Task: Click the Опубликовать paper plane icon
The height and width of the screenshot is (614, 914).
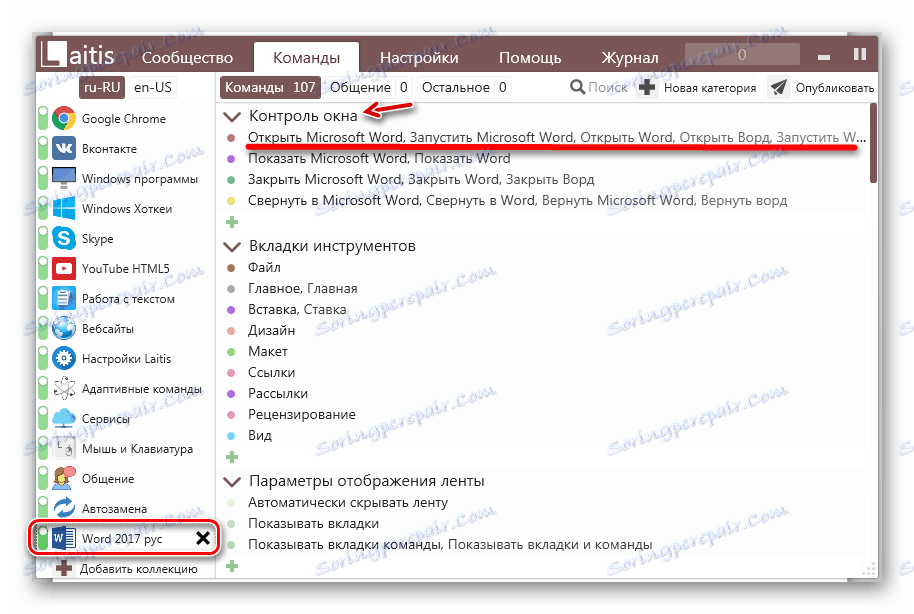Action: click(x=778, y=87)
